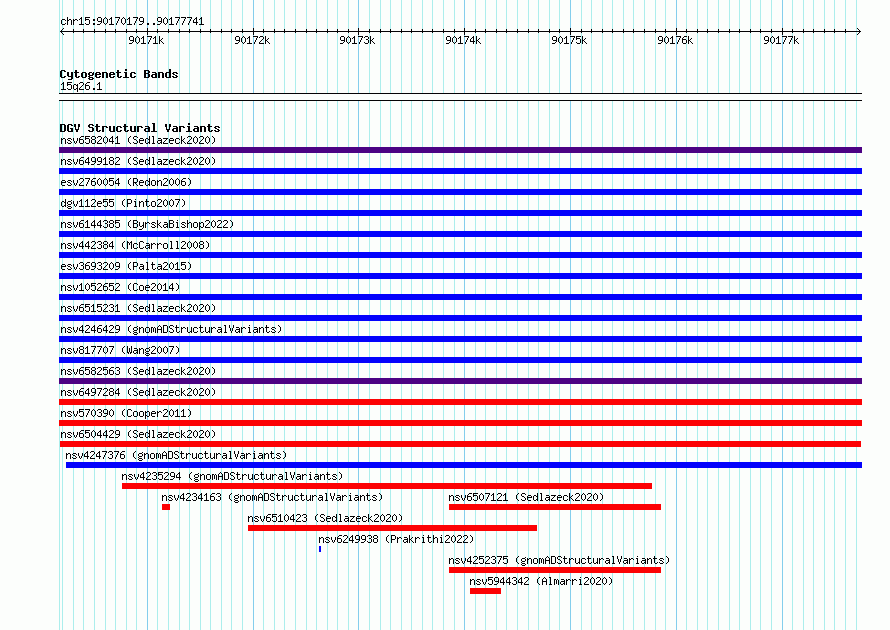Click the blue bar under nsv6499182
890x630 pixels.
click(460, 171)
